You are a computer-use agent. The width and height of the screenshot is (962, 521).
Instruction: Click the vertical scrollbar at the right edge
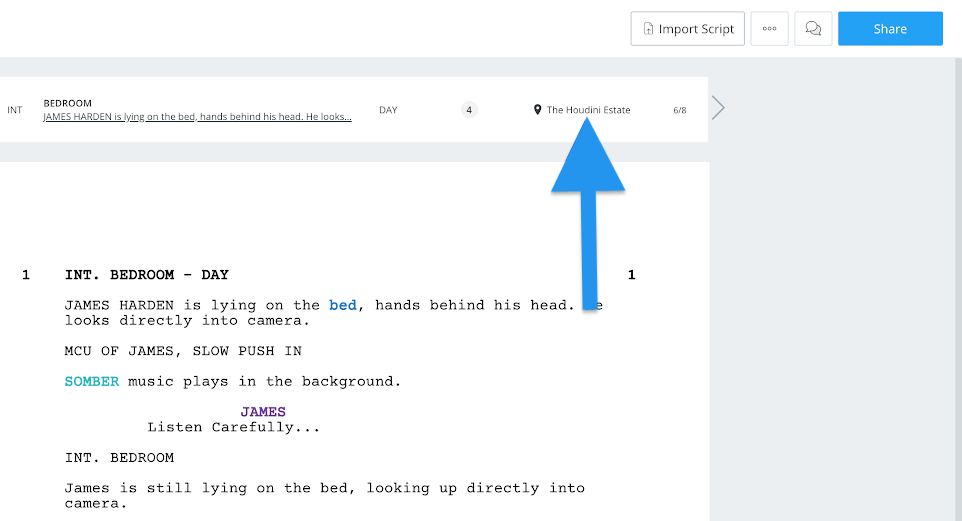[958, 289]
